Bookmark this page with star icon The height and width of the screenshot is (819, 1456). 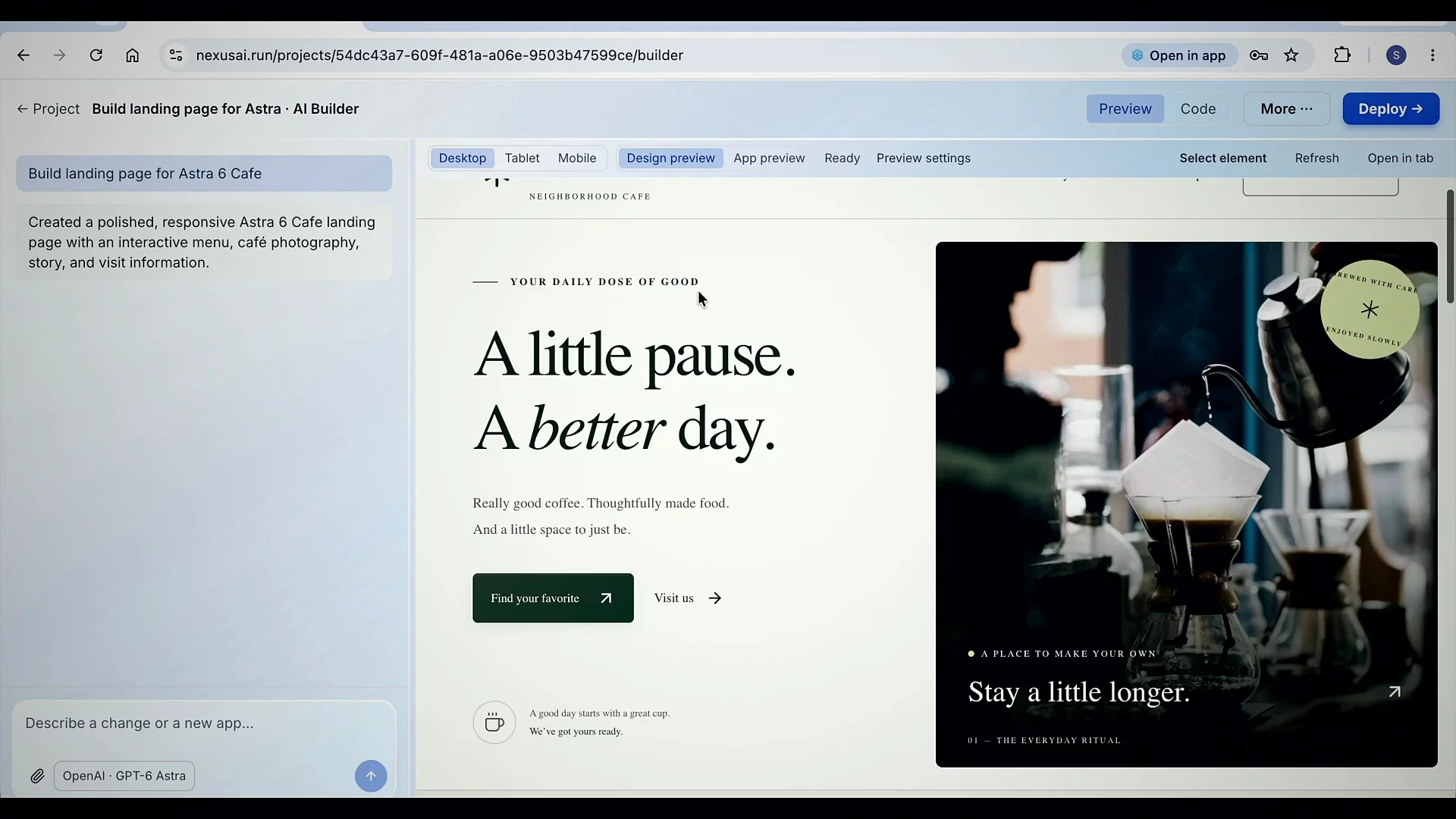1291,55
